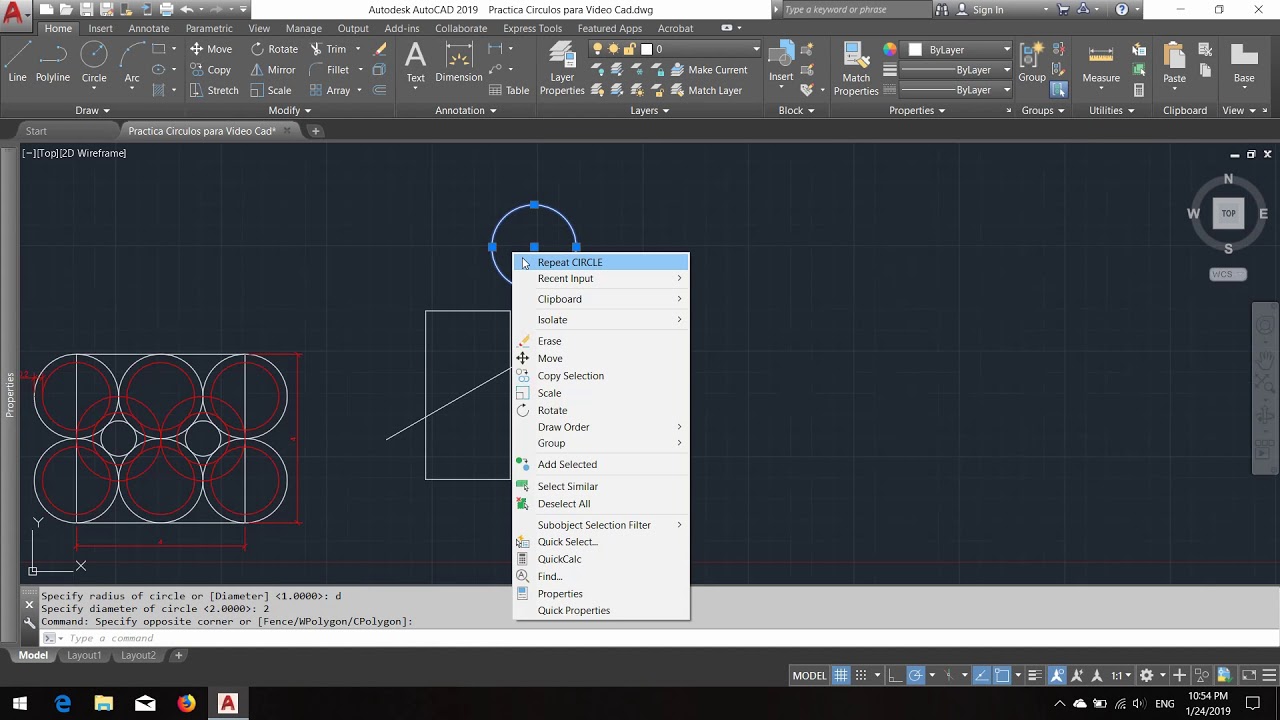Open the Parametric ribbon tab
This screenshot has width=1280, height=720.
pos(209,28)
